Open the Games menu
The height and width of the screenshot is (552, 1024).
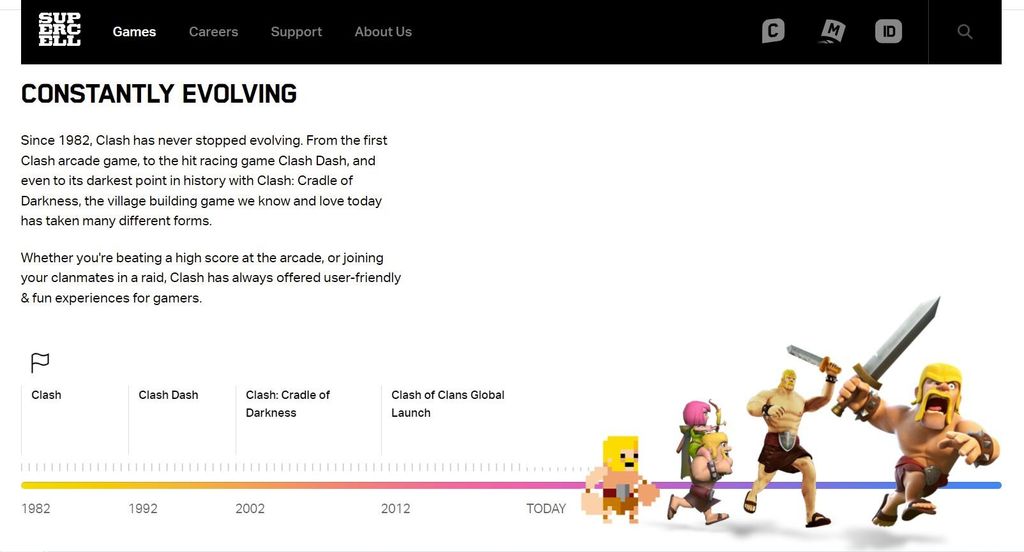(x=134, y=31)
